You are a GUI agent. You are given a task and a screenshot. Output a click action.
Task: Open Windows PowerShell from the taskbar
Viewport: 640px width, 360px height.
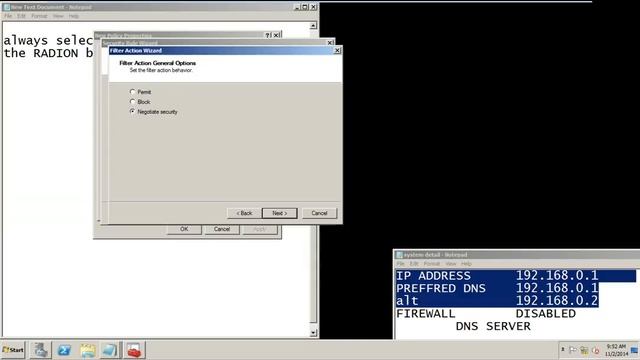(x=64, y=350)
